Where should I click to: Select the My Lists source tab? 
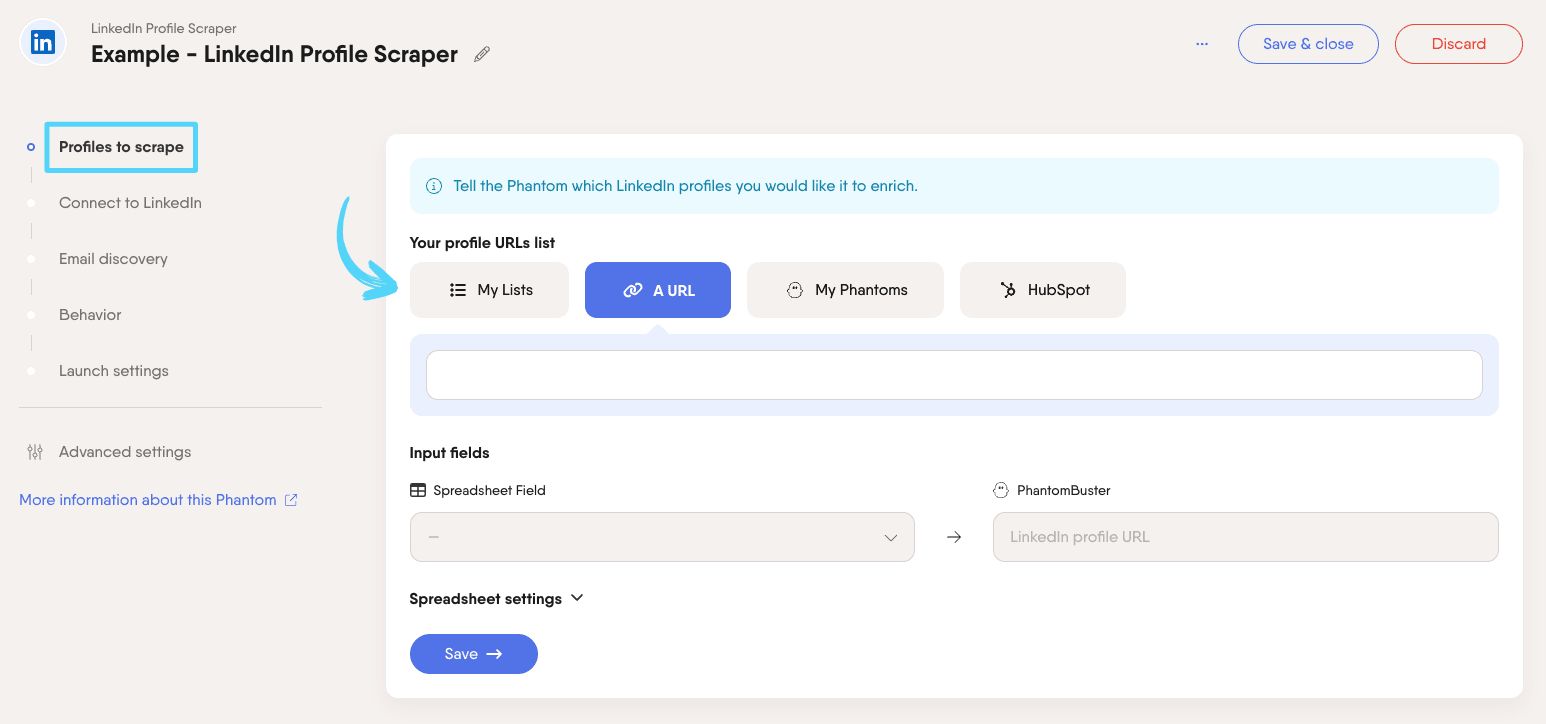click(x=489, y=290)
